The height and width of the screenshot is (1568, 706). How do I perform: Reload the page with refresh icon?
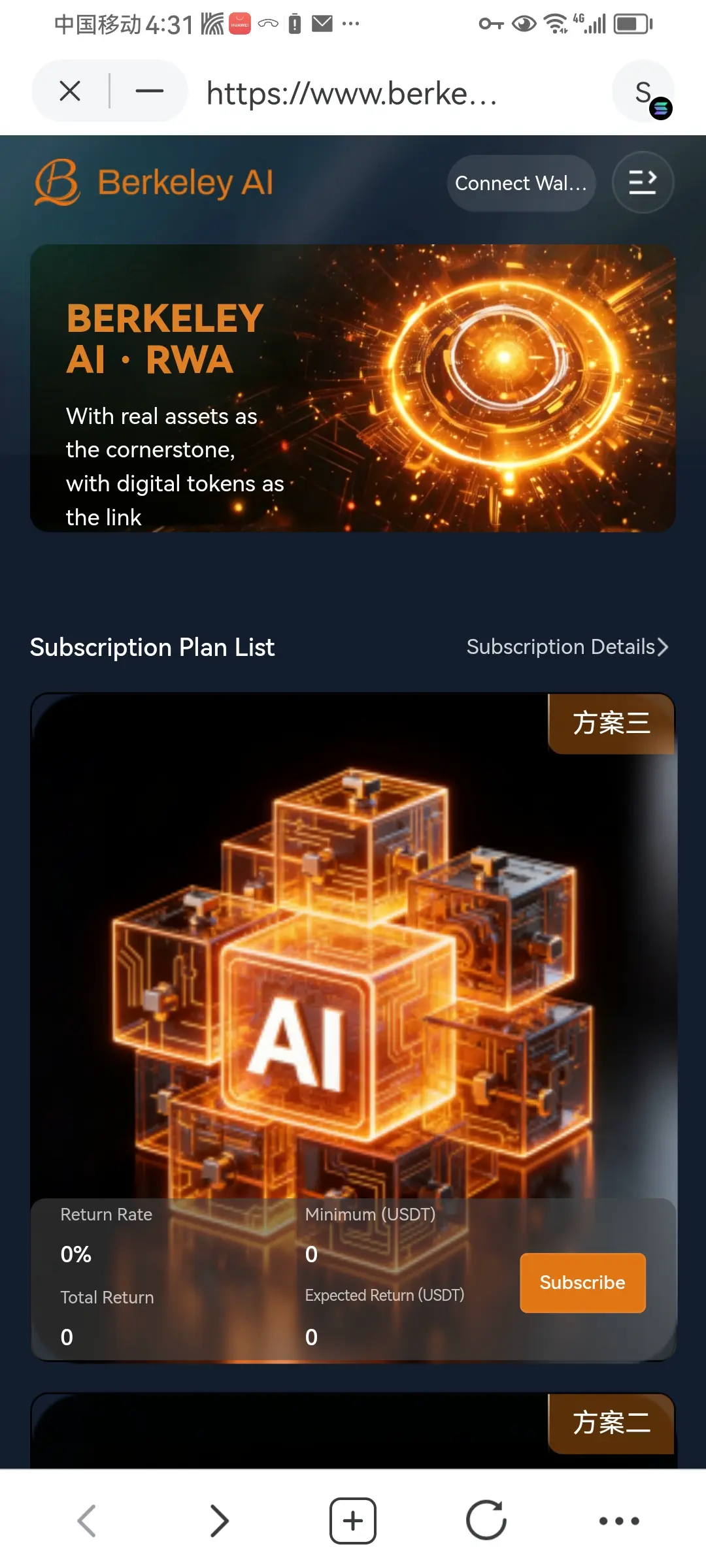tap(486, 1520)
